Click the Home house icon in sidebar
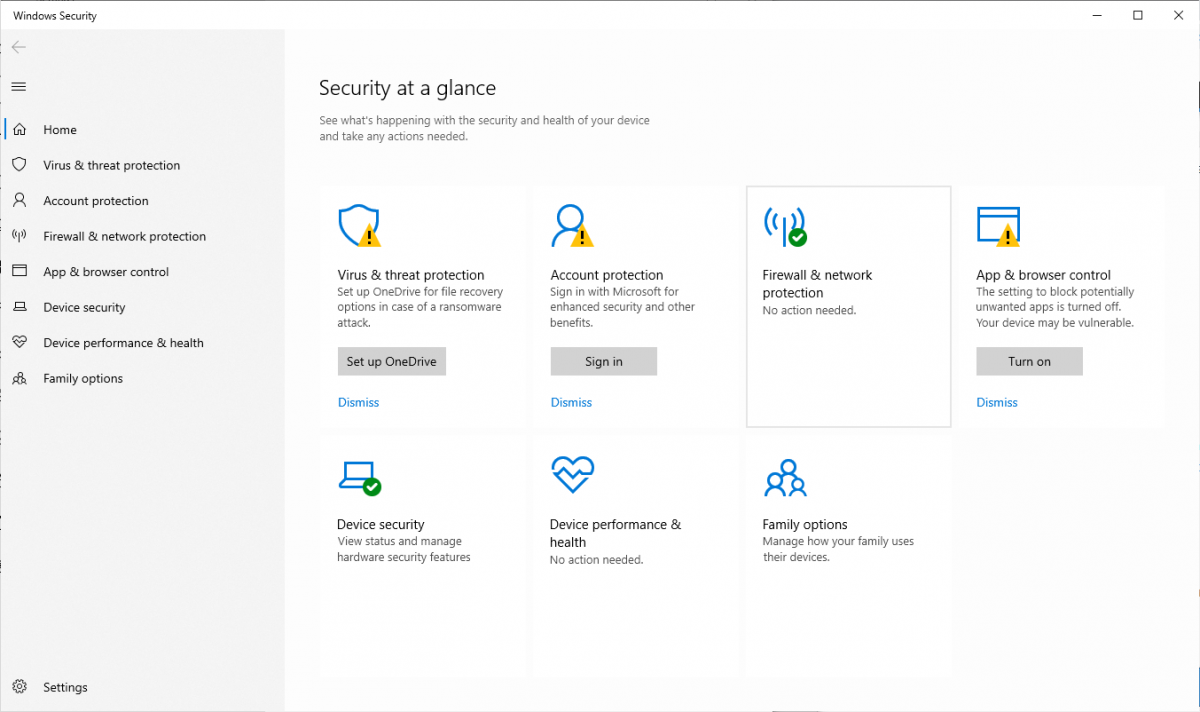1200x712 pixels. 19,129
